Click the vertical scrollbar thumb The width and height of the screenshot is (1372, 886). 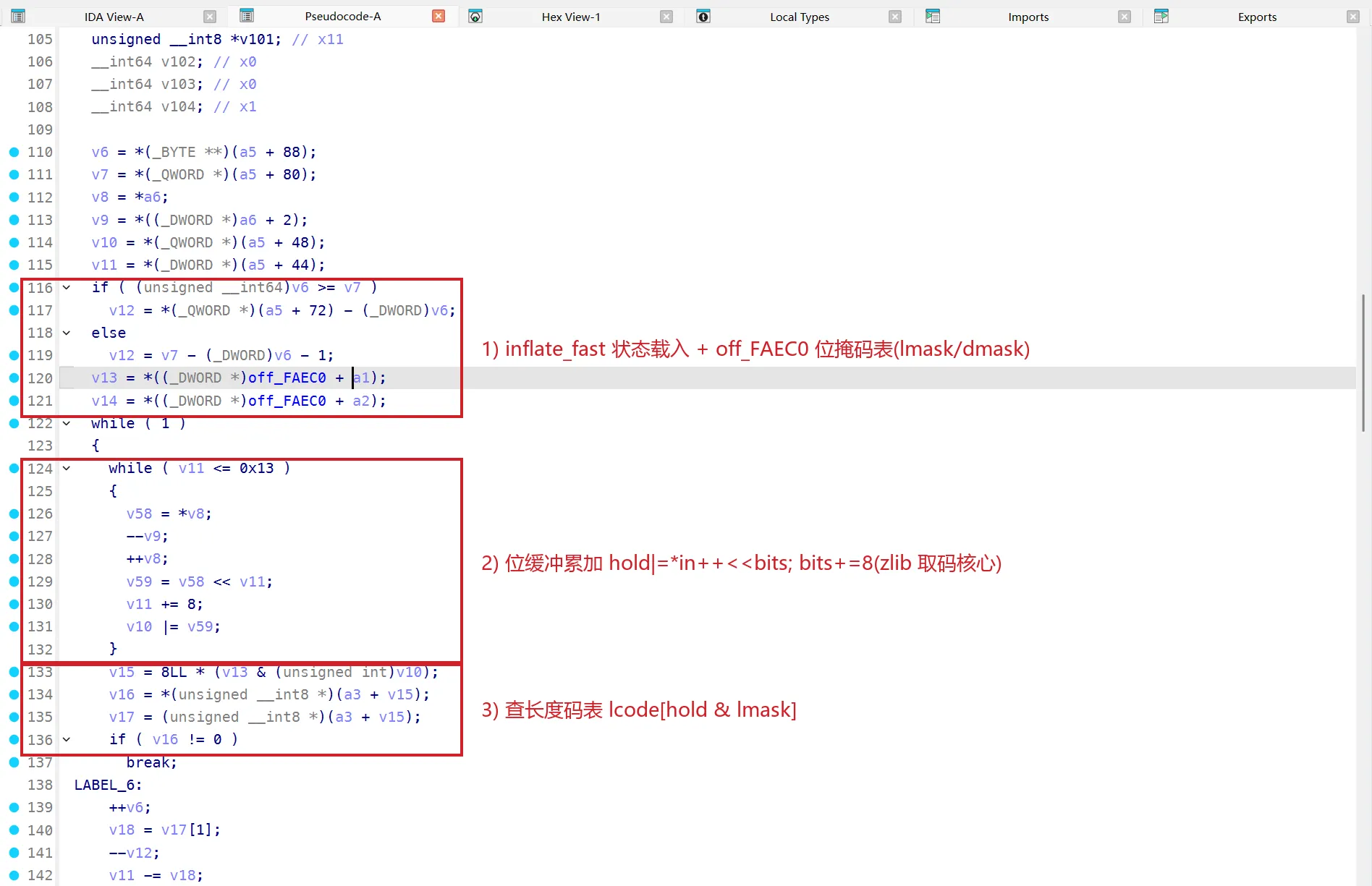coord(1363,362)
